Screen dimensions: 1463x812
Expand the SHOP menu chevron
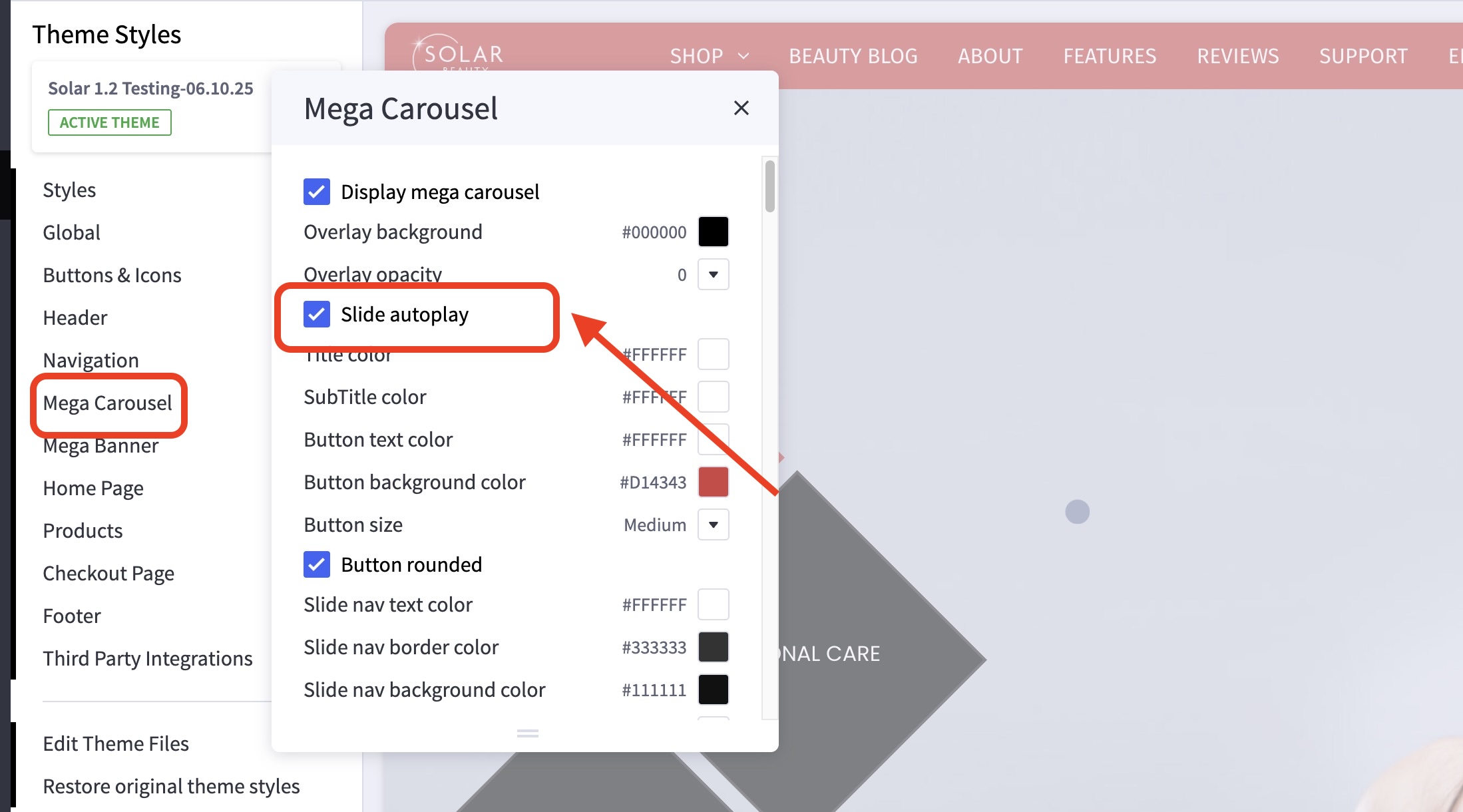coord(743,57)
